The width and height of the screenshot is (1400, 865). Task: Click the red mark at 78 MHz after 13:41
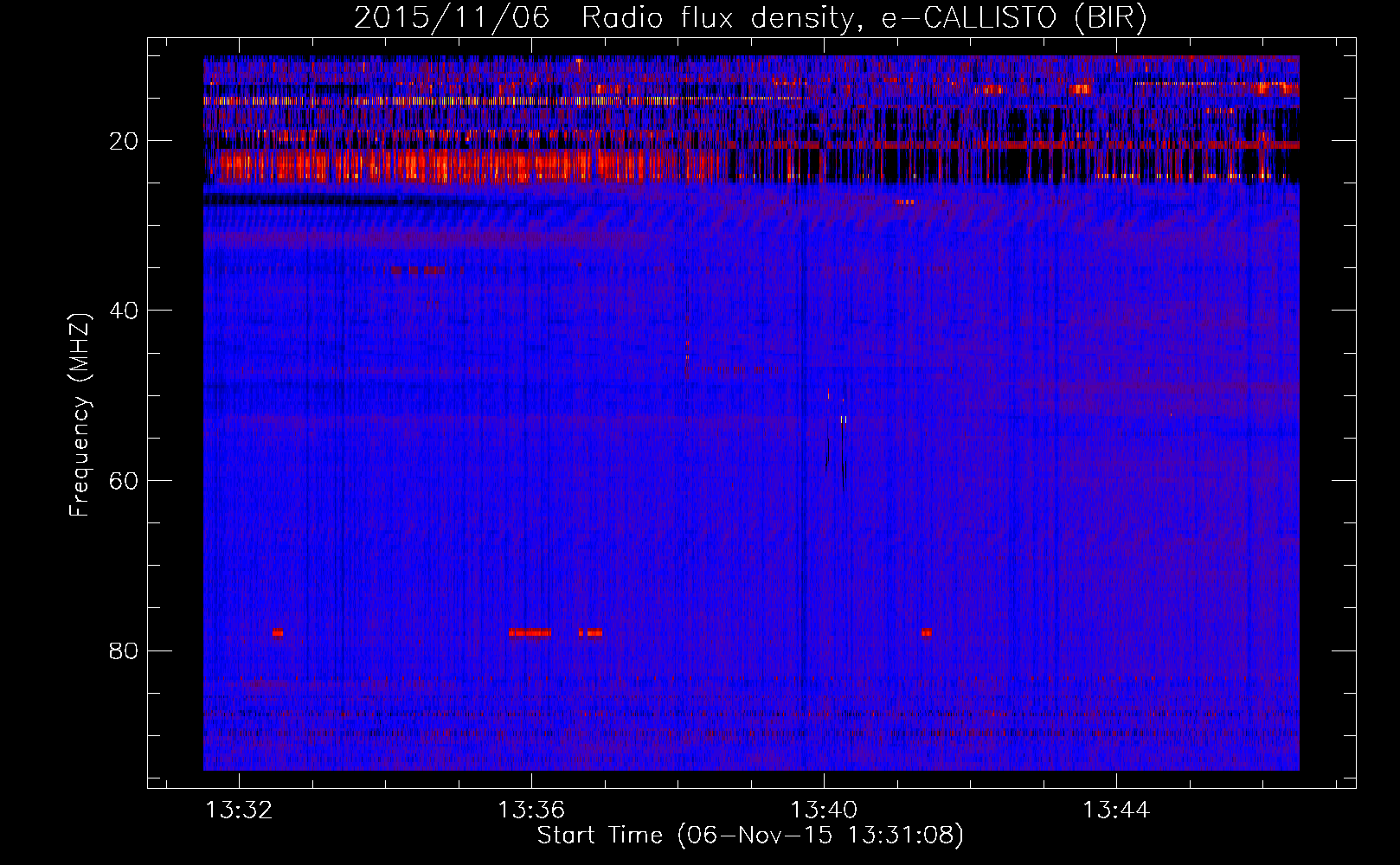click(927, 632)
